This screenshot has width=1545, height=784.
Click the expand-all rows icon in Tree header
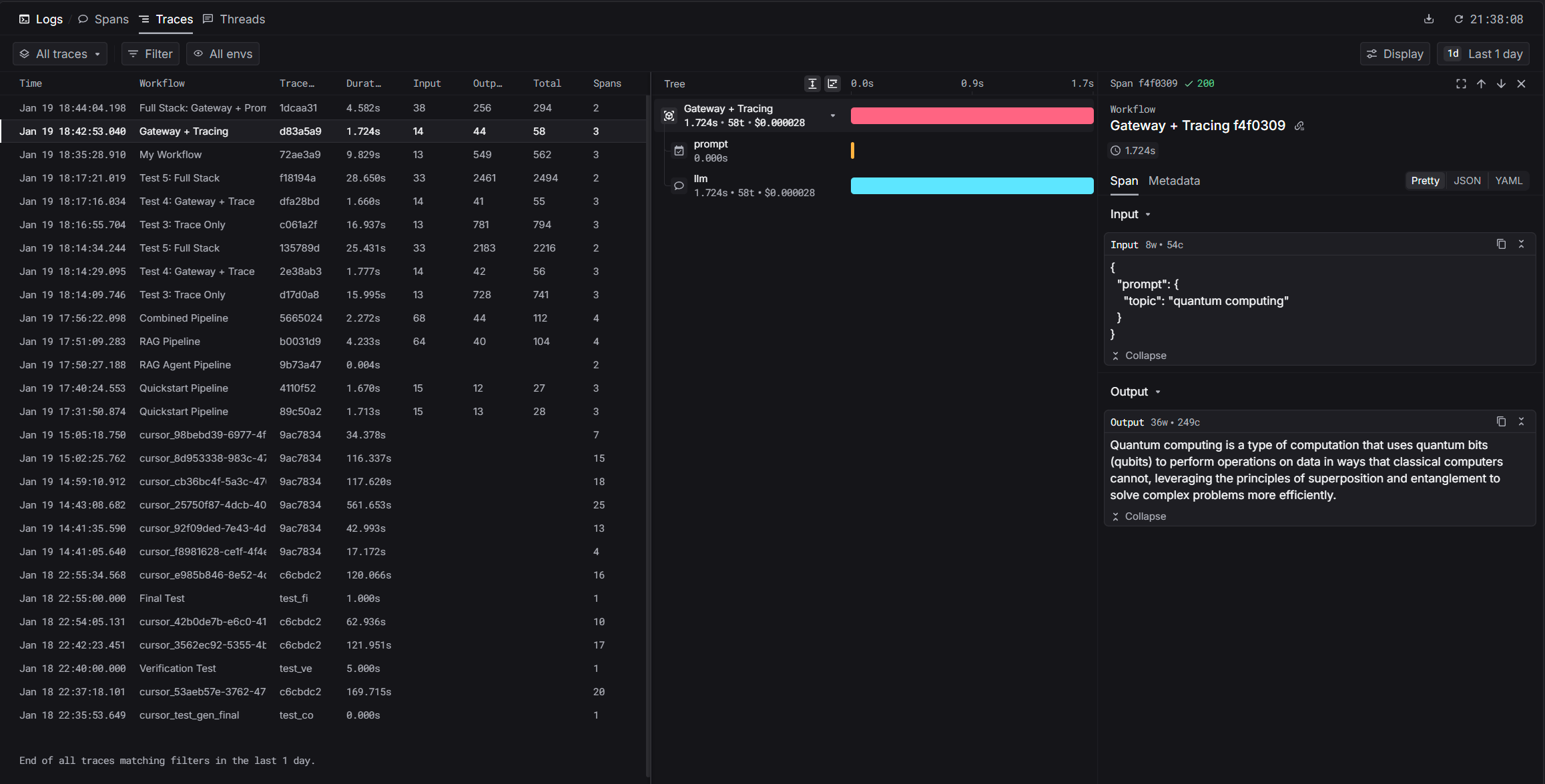coord(812,83)
